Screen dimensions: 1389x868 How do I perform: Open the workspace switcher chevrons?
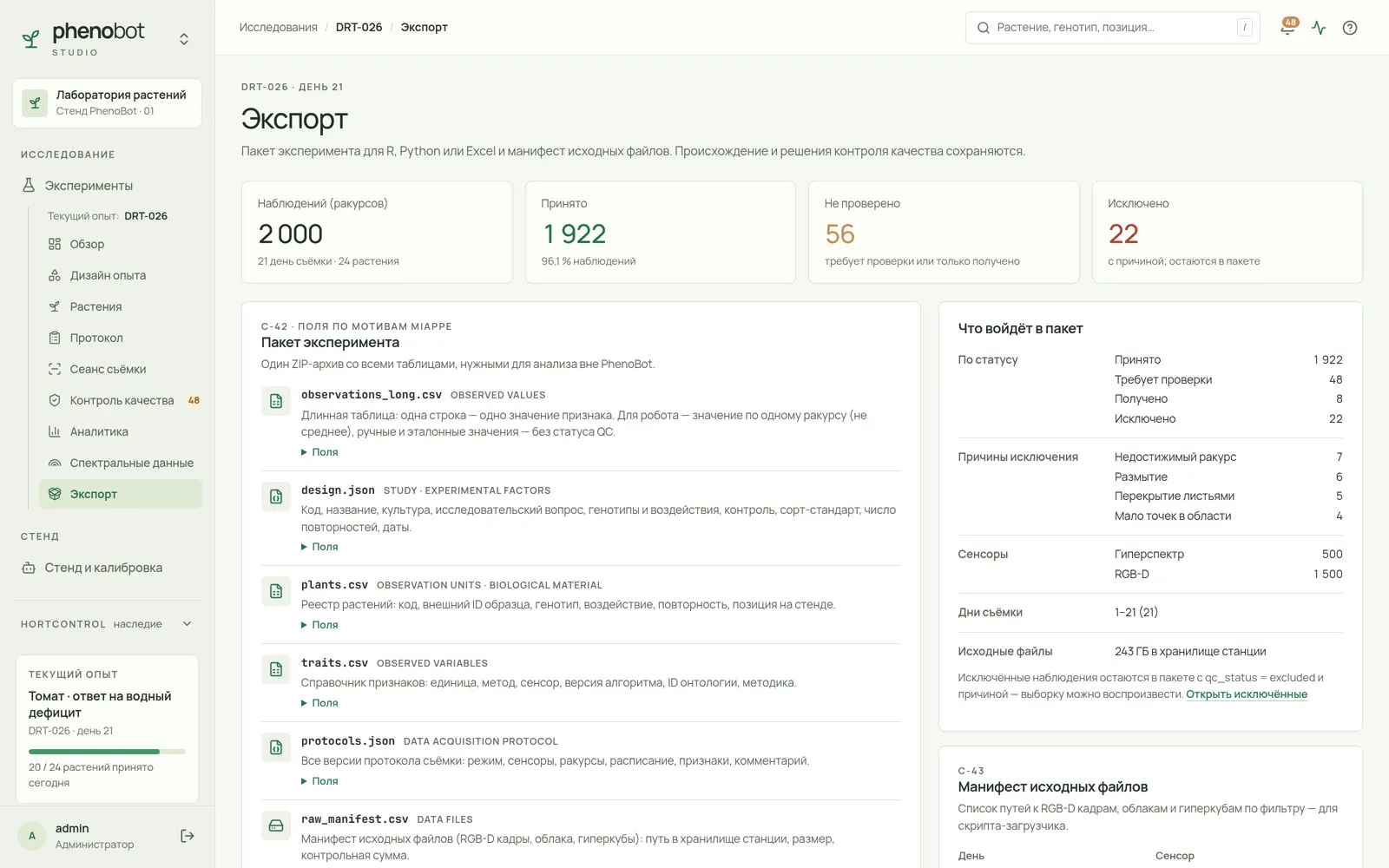coord(184,39)
